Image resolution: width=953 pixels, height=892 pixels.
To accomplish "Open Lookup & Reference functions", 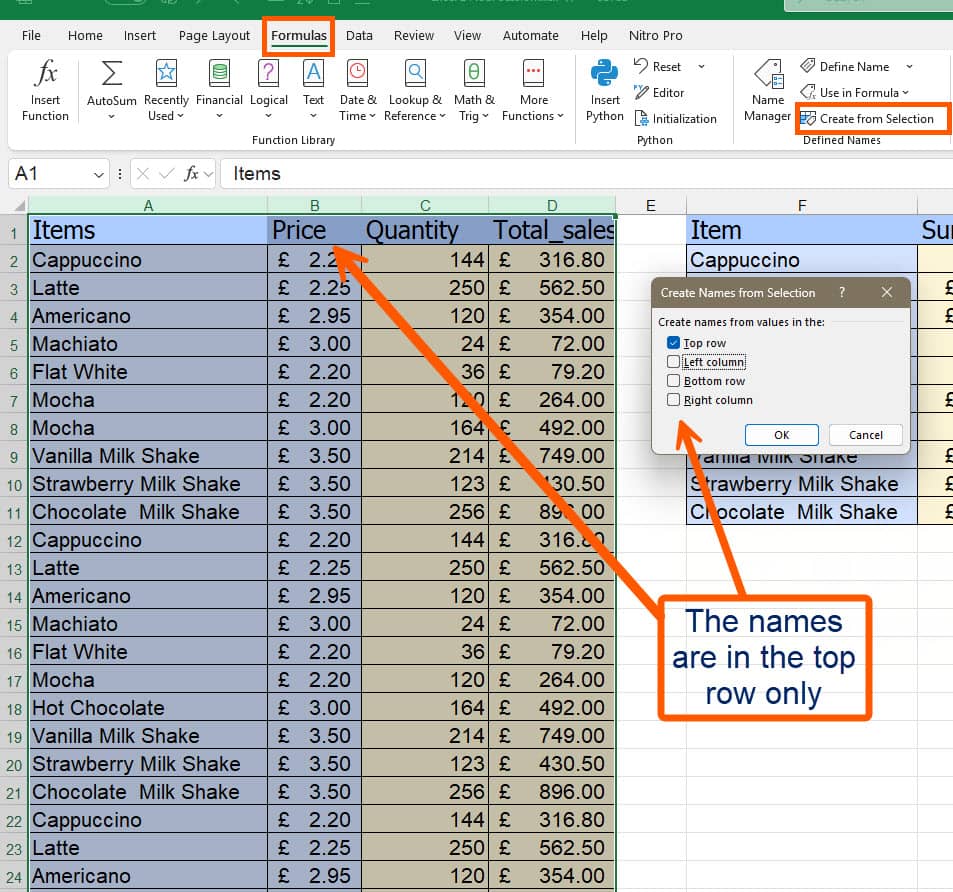I will (415, 90).
